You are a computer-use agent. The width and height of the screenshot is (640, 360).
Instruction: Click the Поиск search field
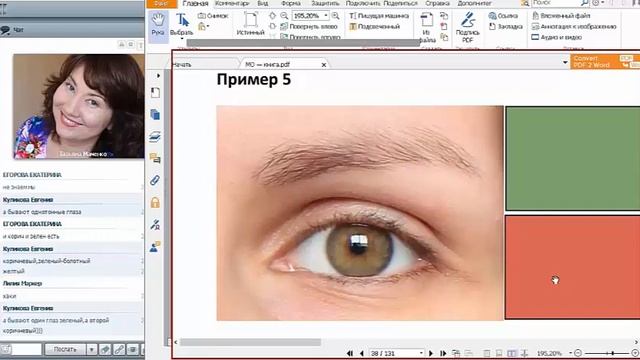560,3
